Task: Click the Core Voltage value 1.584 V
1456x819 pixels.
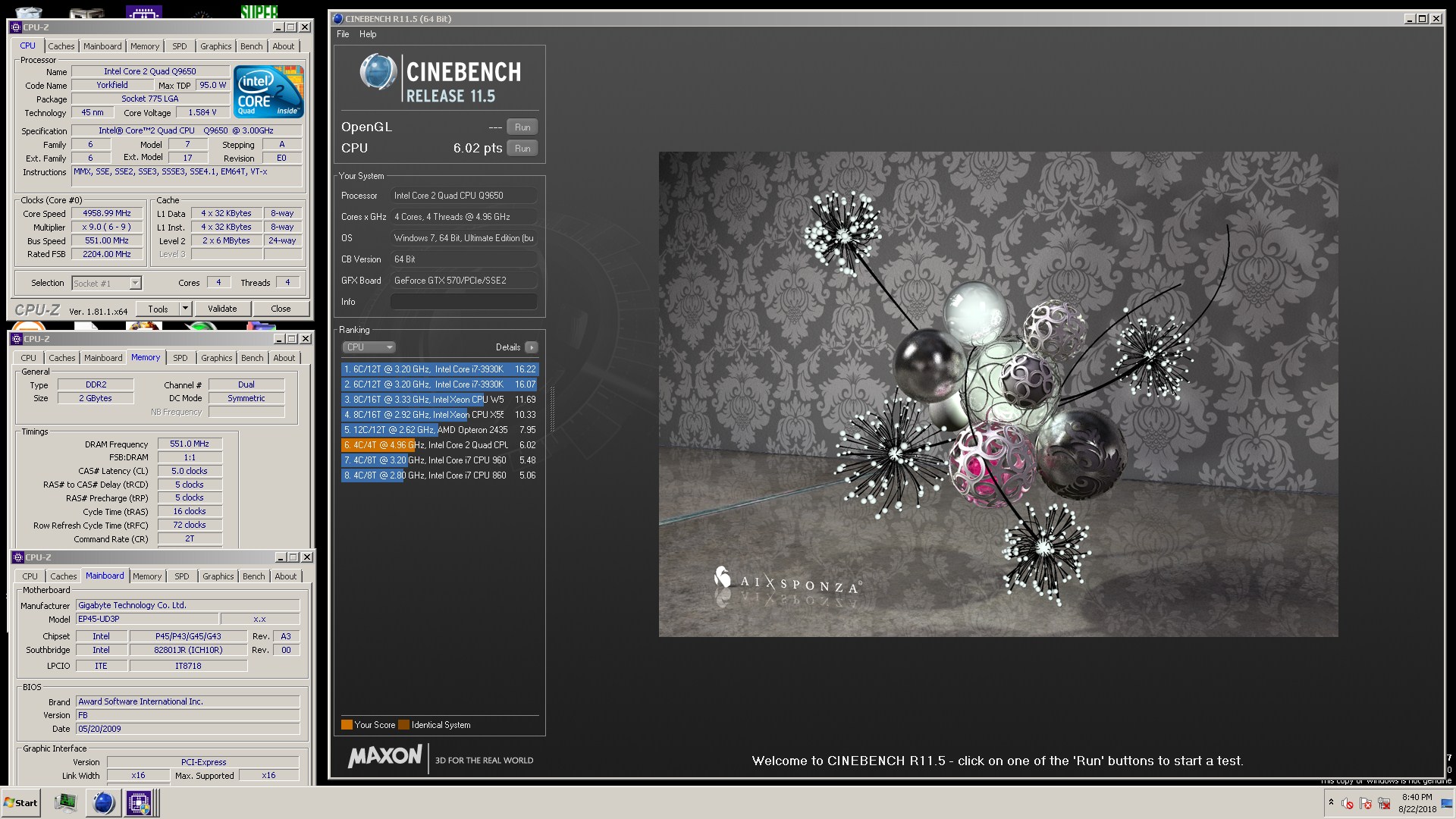Action: pos(202,112)
